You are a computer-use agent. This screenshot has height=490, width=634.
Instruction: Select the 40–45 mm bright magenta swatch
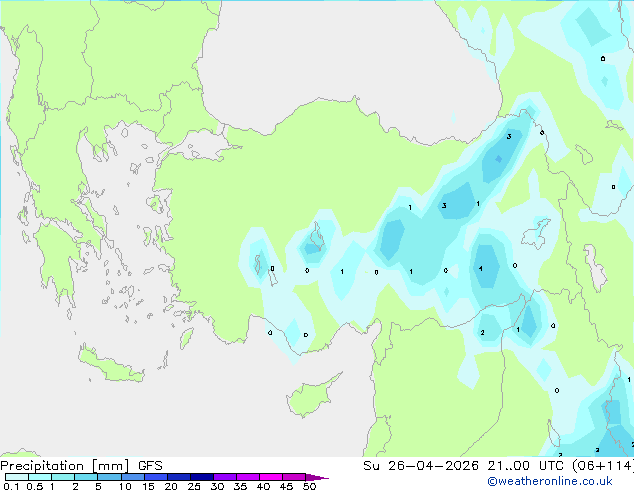tap(271, 477)
